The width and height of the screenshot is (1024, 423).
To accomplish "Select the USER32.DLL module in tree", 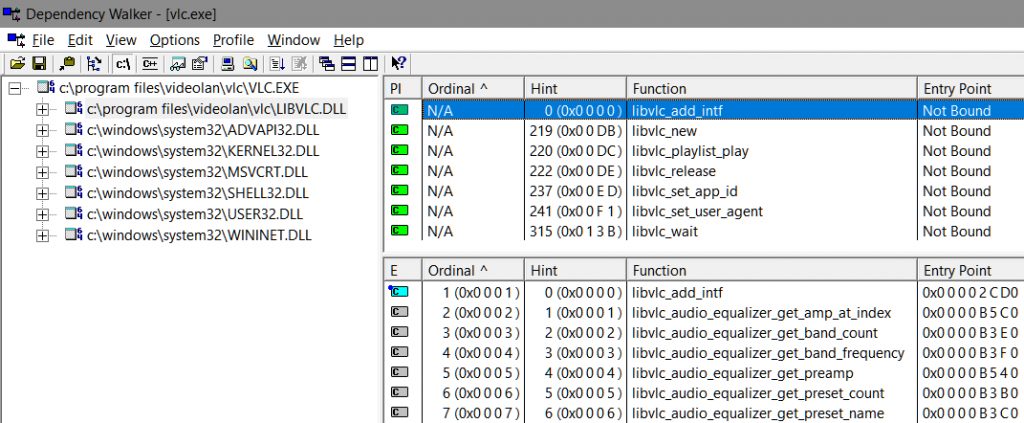I will point(195,215).
